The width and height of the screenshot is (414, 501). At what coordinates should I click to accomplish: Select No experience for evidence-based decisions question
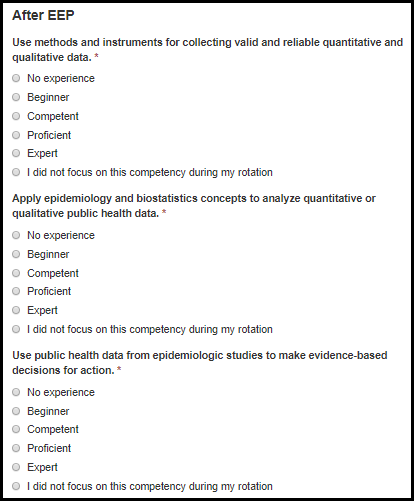(16, 392)
